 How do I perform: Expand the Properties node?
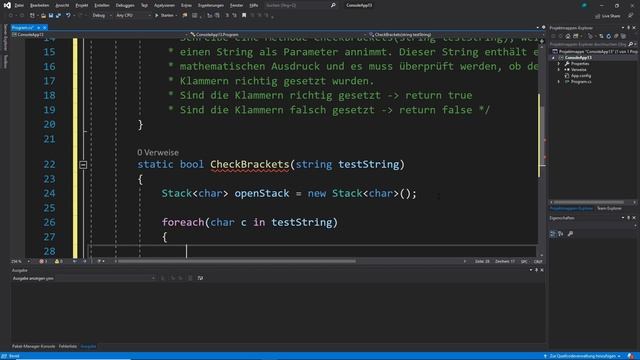click(x=559, y=64)
